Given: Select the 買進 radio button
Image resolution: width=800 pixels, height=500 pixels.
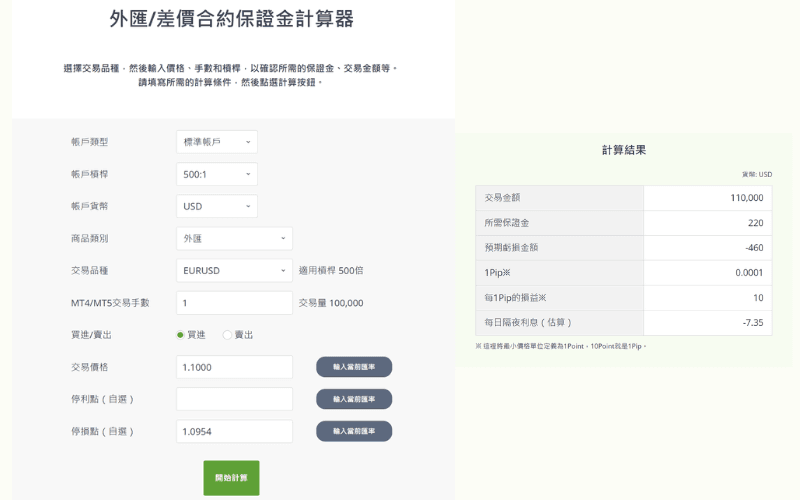Looking at the screenshot, I should 181,335.
